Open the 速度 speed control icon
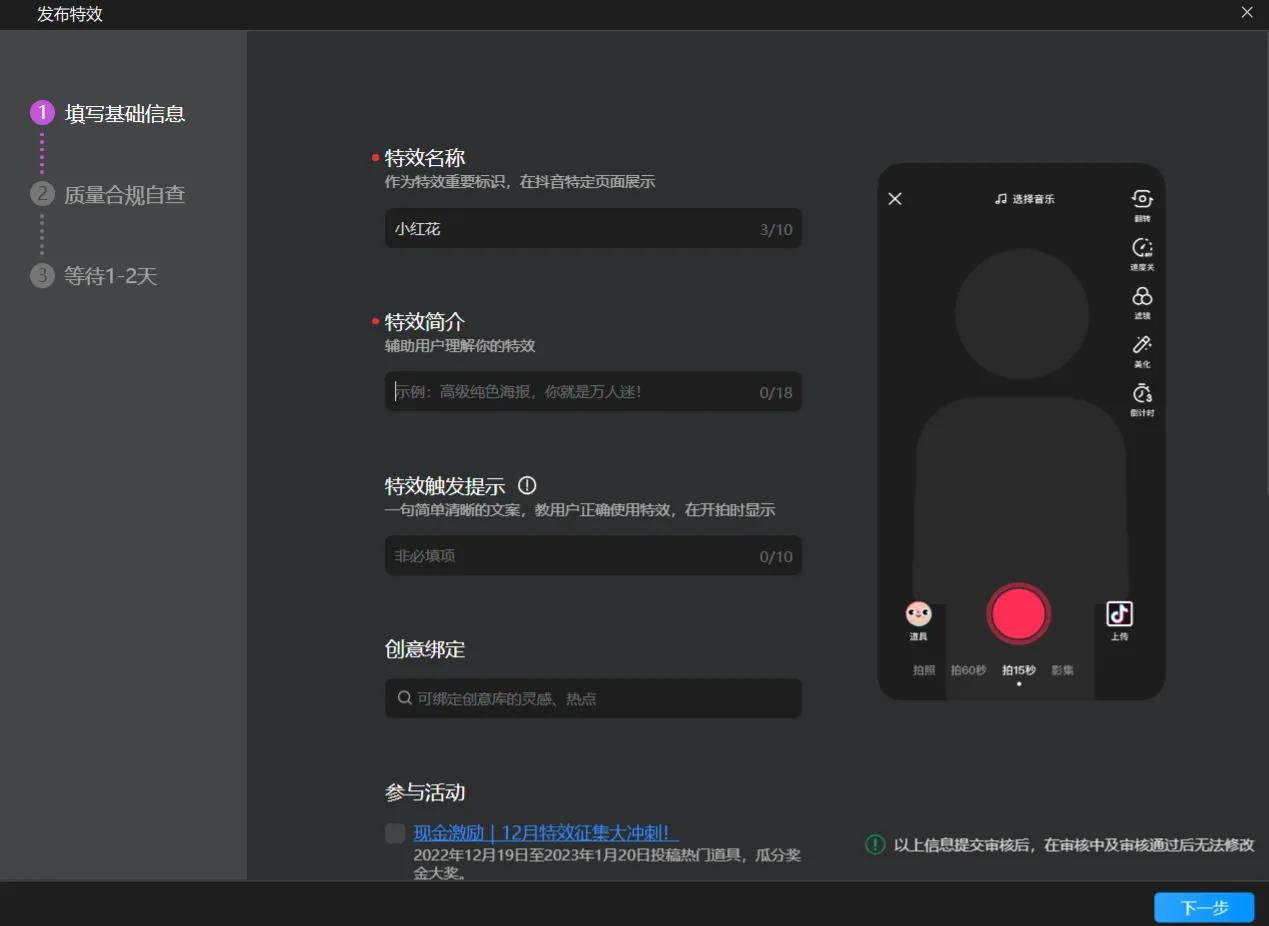1269x926 pixels. tap(1141, 247)
